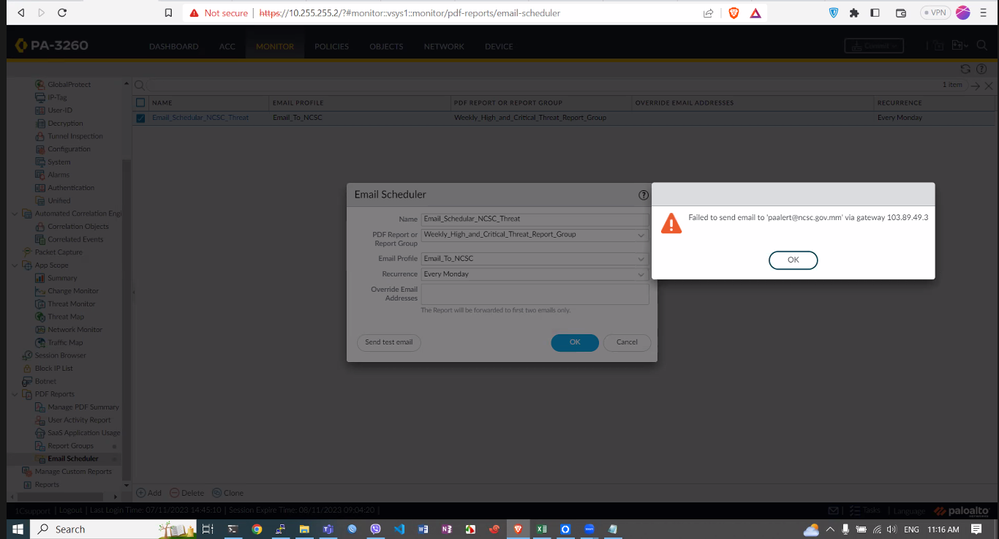Open Bitwarden shield extension icon

(833, 13)
